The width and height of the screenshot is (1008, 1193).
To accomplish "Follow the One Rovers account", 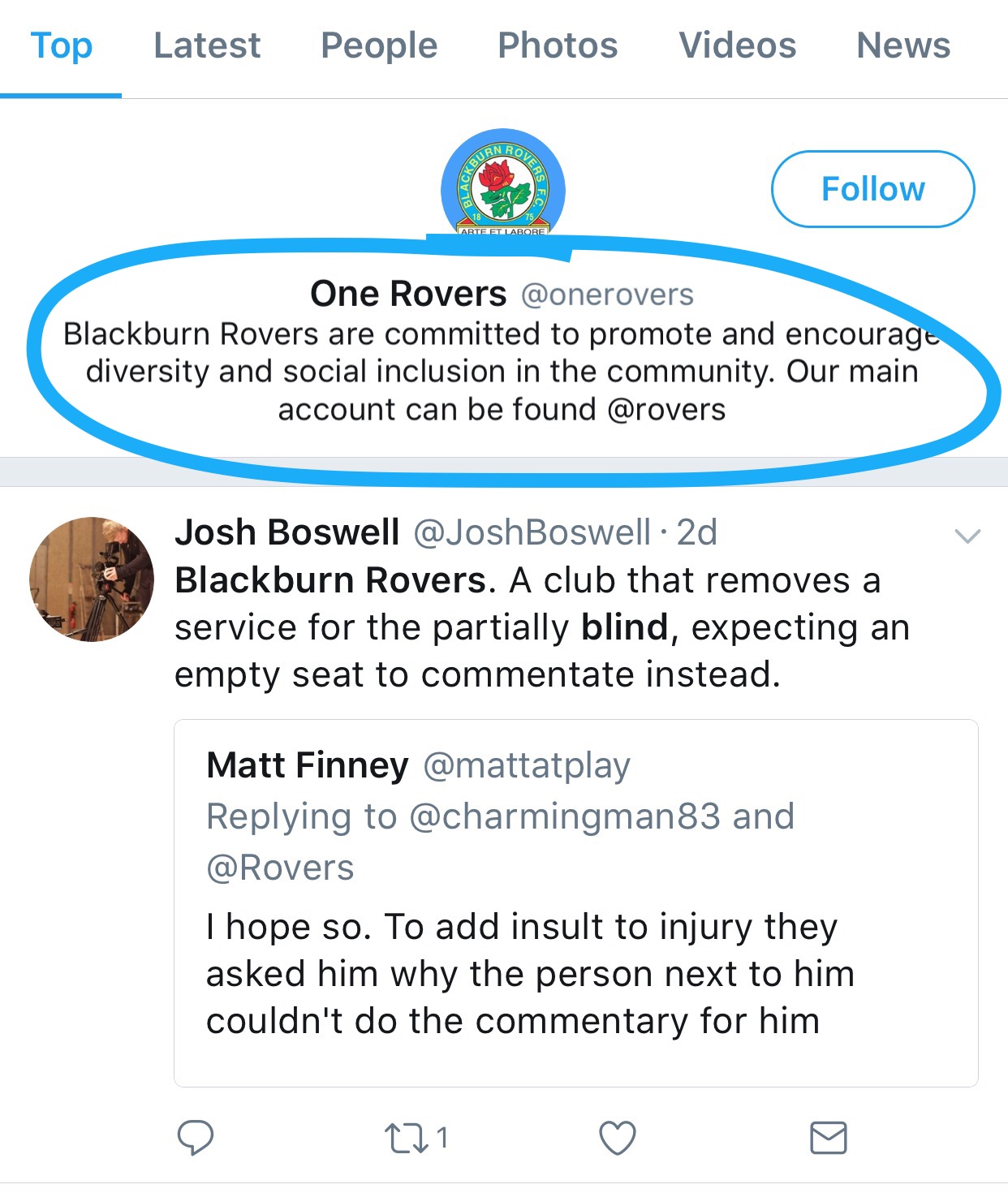I will tap(872, 189).
